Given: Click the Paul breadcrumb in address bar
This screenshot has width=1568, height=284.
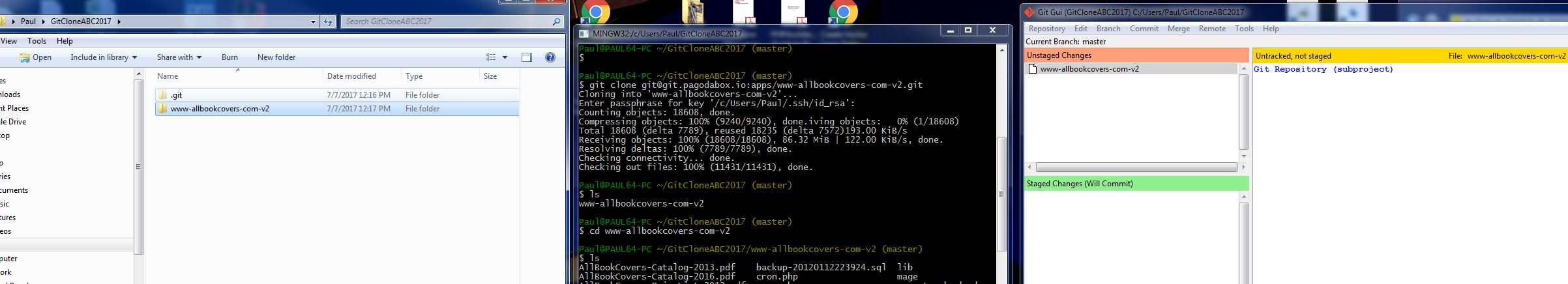Looking at the screenshot, I should [28, 21].
